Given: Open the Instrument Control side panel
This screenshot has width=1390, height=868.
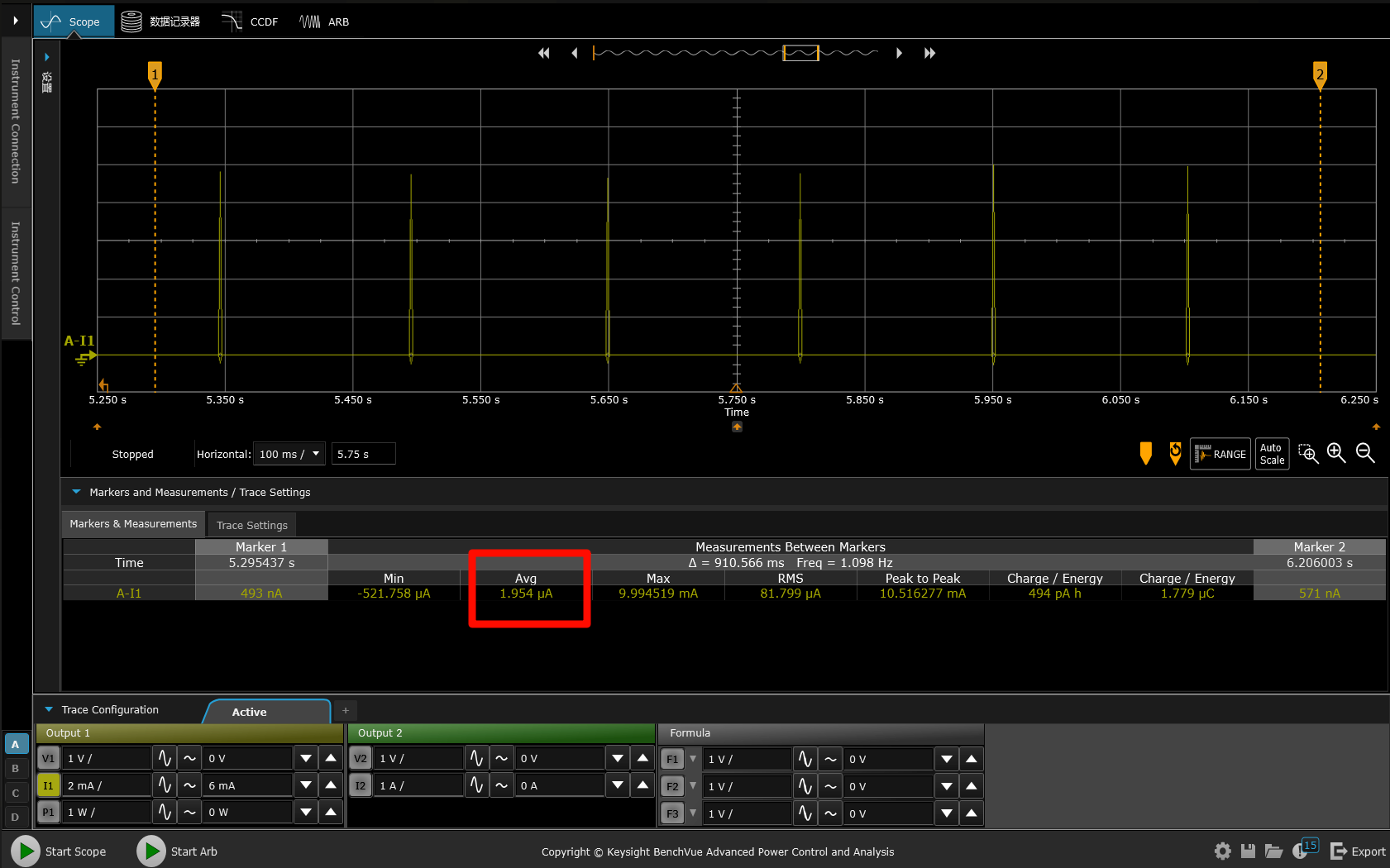Looking at the screenshot, I should [x=15, y=273].
